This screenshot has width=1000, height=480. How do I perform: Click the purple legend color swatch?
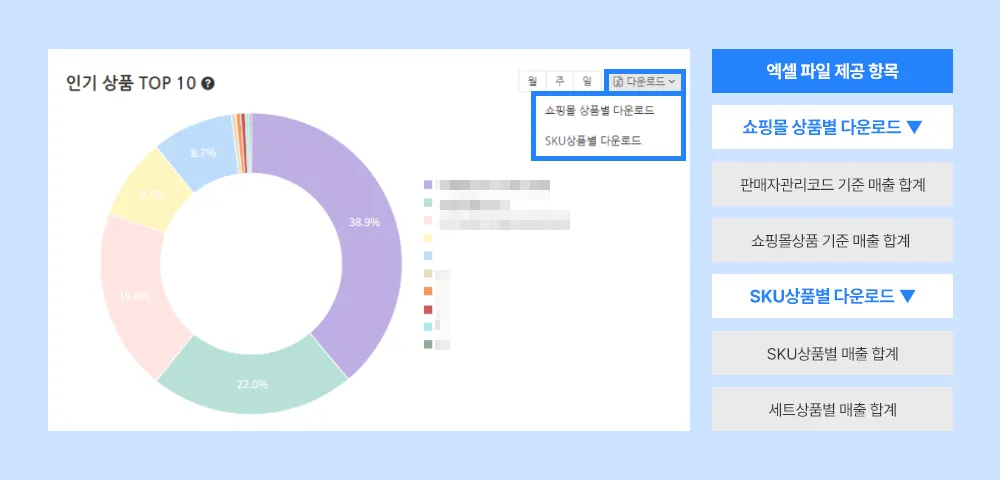point(428,185)
